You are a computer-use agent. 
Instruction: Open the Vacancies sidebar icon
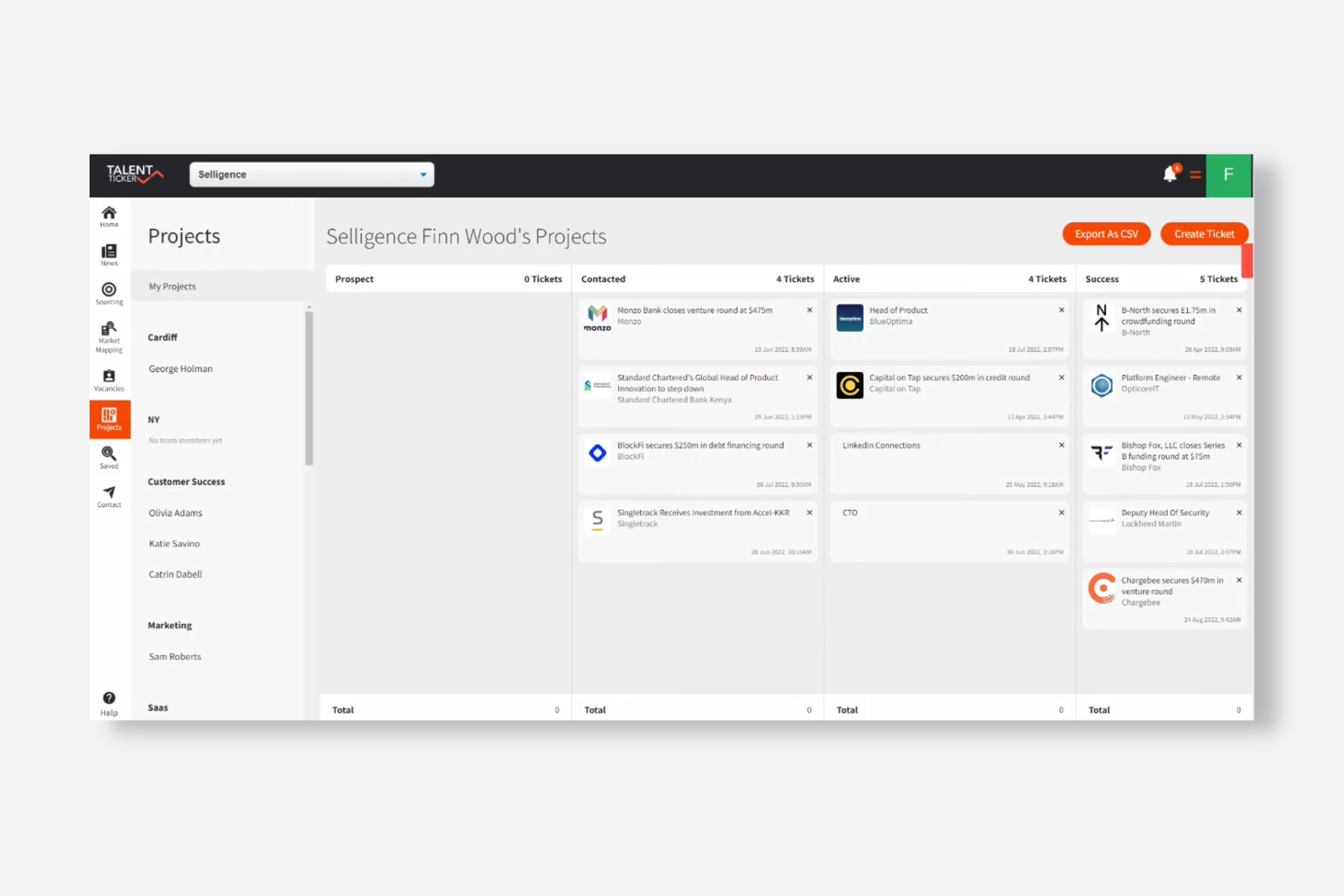pos(109,380)
